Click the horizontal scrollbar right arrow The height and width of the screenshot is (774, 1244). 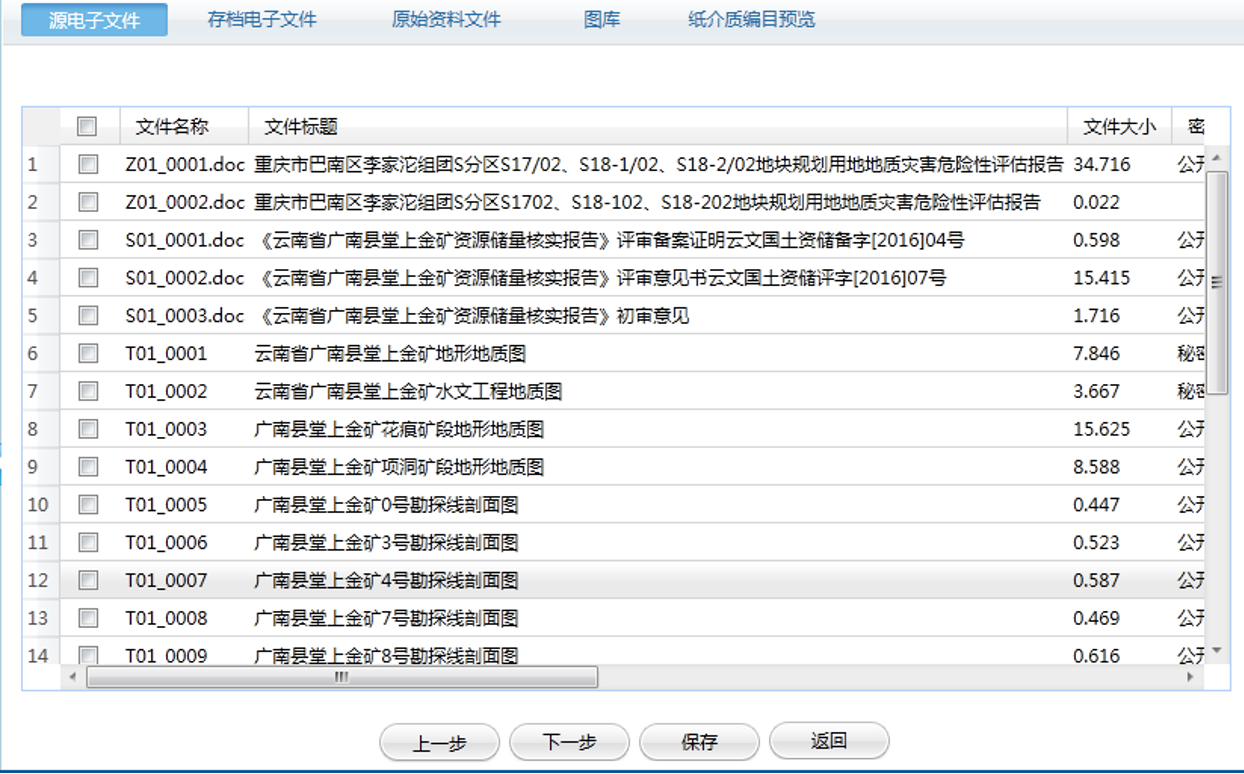click(x=1190, y=677)
